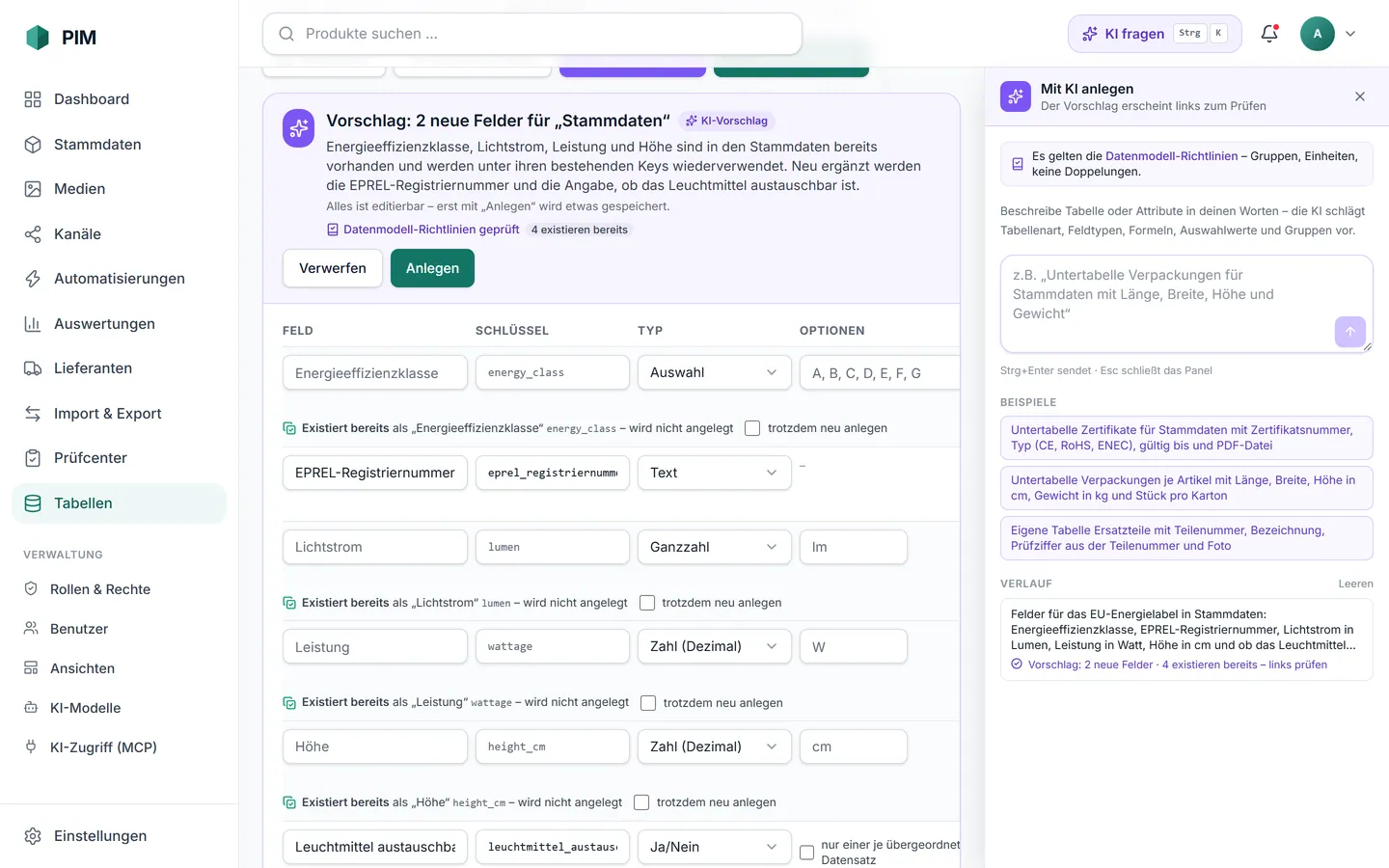Check 'trotzdem neu anlegen' for Lichtstrom
Viewport: 1389px width, 868px height.
pos(647,603)
